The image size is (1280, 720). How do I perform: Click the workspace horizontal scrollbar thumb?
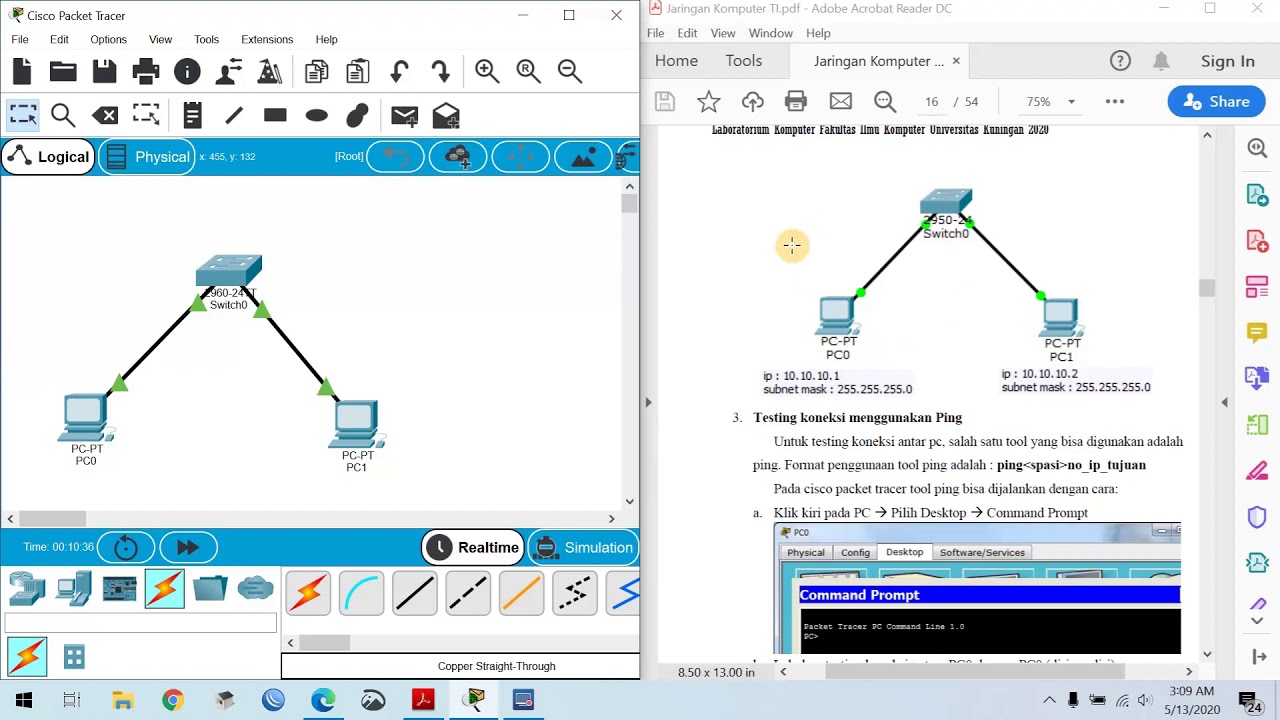(x=52, y=518)
